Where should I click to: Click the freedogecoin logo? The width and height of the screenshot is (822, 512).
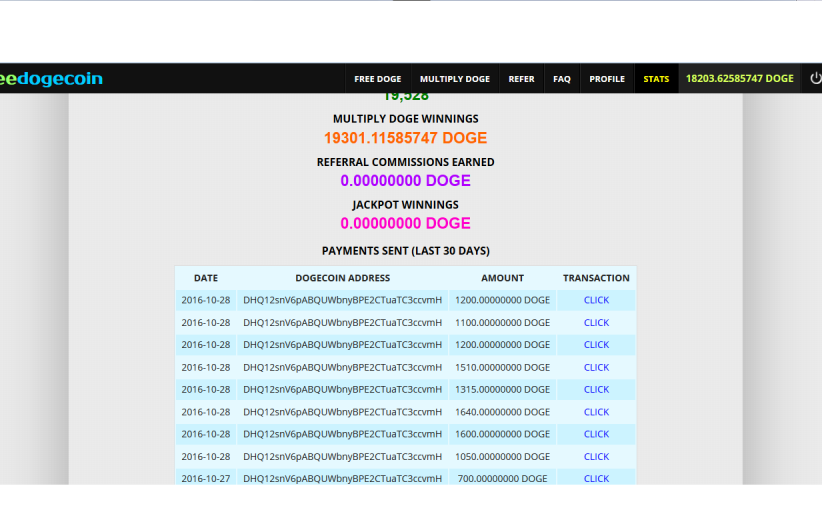pyautogui.click(x=51, y=79)
